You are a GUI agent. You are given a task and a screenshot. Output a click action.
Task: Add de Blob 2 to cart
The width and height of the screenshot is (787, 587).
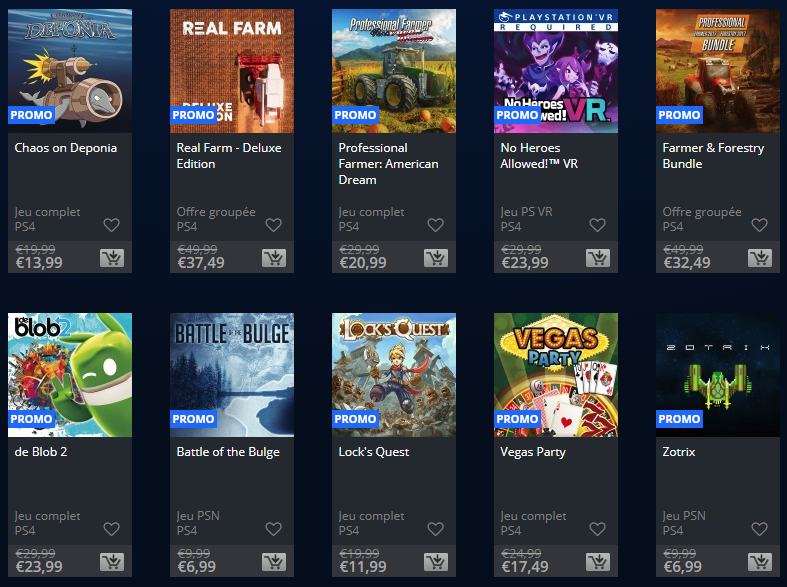pos(112,562)
